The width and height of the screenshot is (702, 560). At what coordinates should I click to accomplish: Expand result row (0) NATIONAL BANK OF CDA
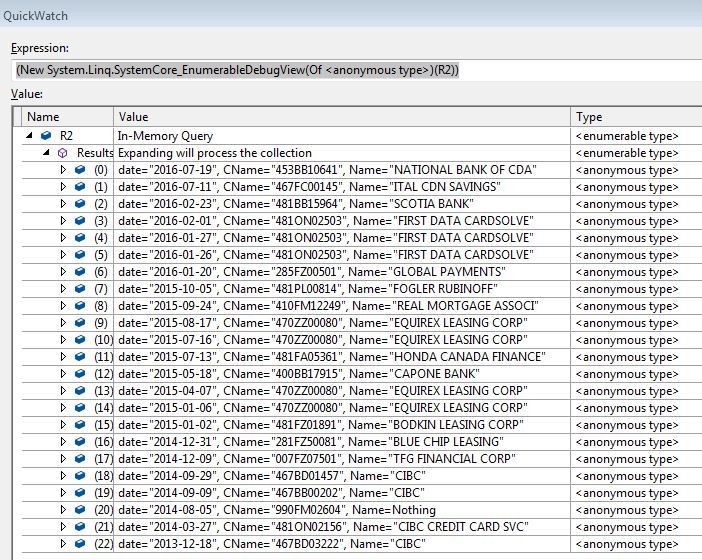[x=63, y=170]
